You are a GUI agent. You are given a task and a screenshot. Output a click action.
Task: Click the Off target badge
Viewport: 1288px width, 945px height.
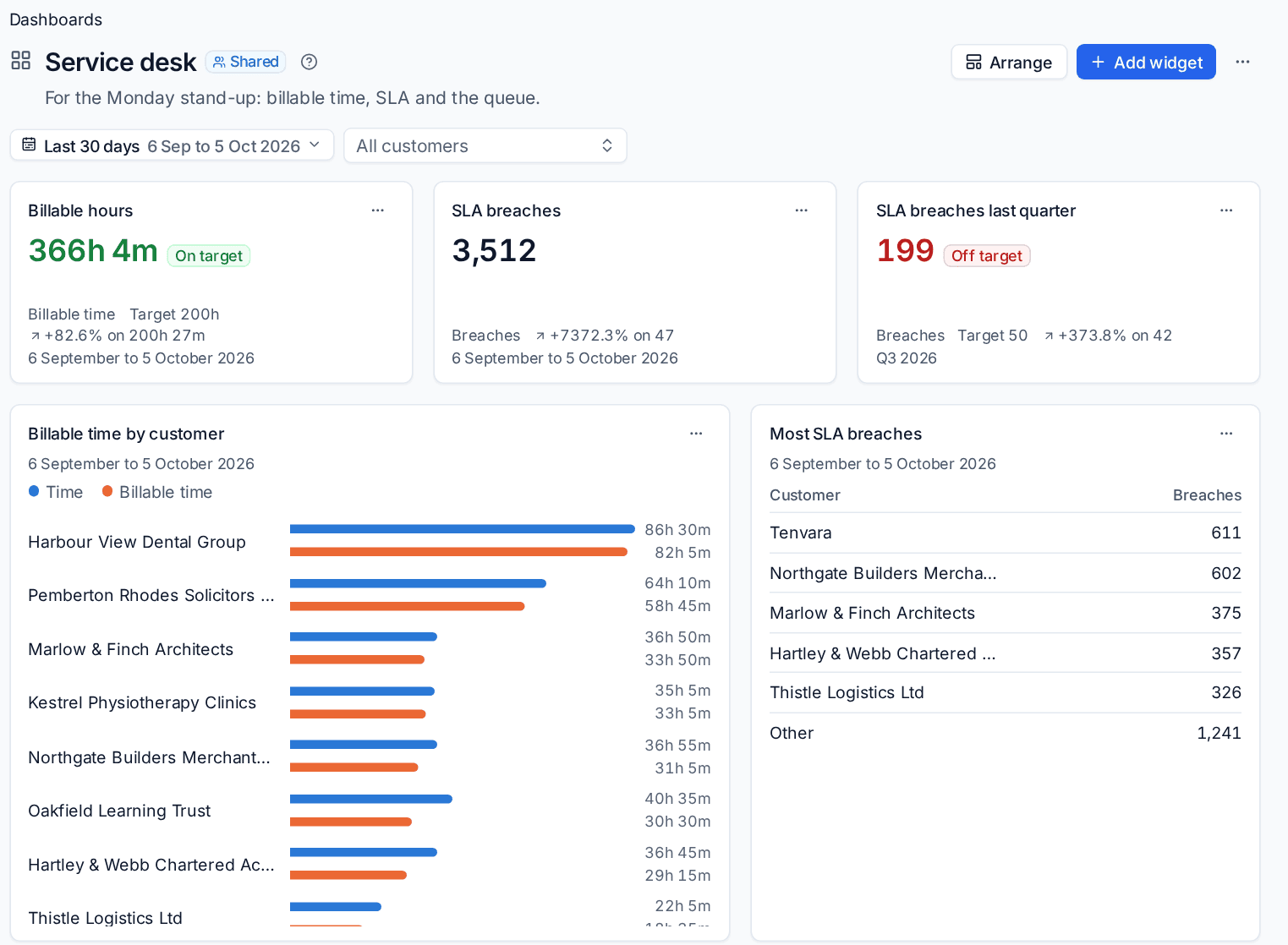click(x=987, y=255)
